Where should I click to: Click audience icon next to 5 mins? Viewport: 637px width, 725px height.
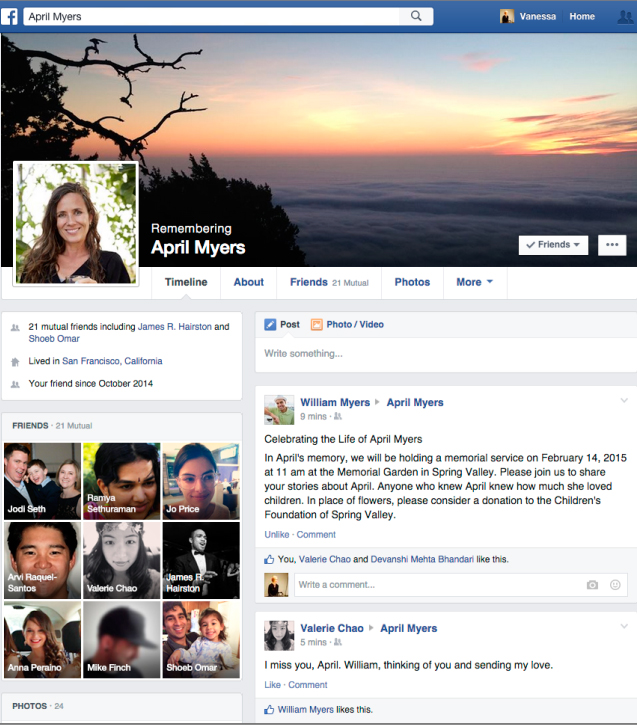pos(338,642)
